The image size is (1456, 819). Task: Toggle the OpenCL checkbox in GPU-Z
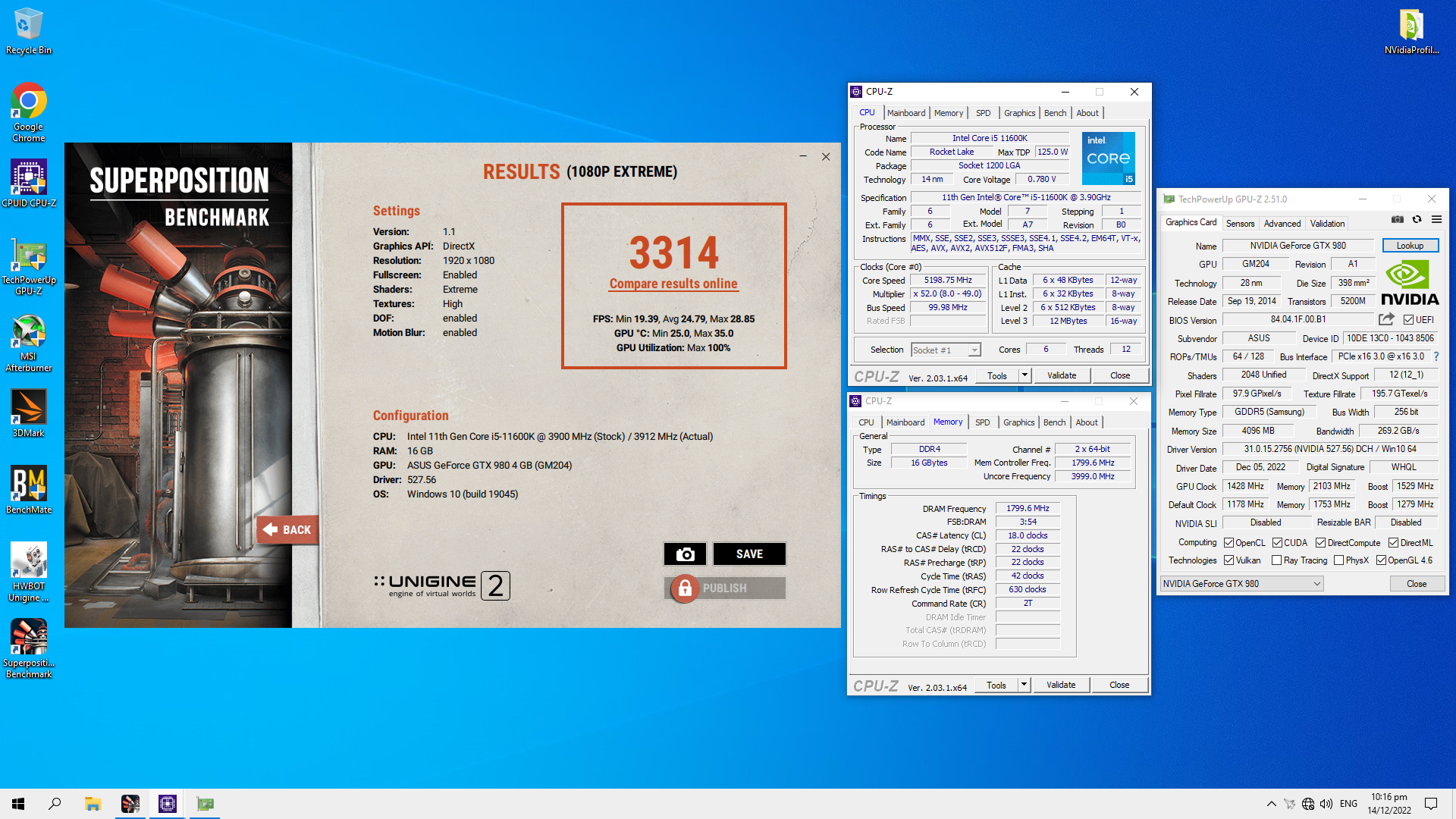click(1229, 542)
